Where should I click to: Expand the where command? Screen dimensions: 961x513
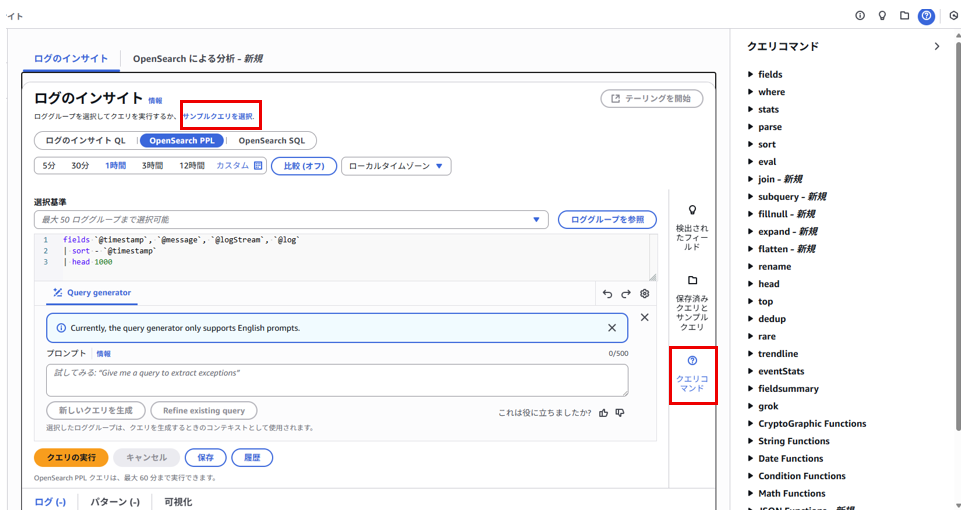click(766, 92)
